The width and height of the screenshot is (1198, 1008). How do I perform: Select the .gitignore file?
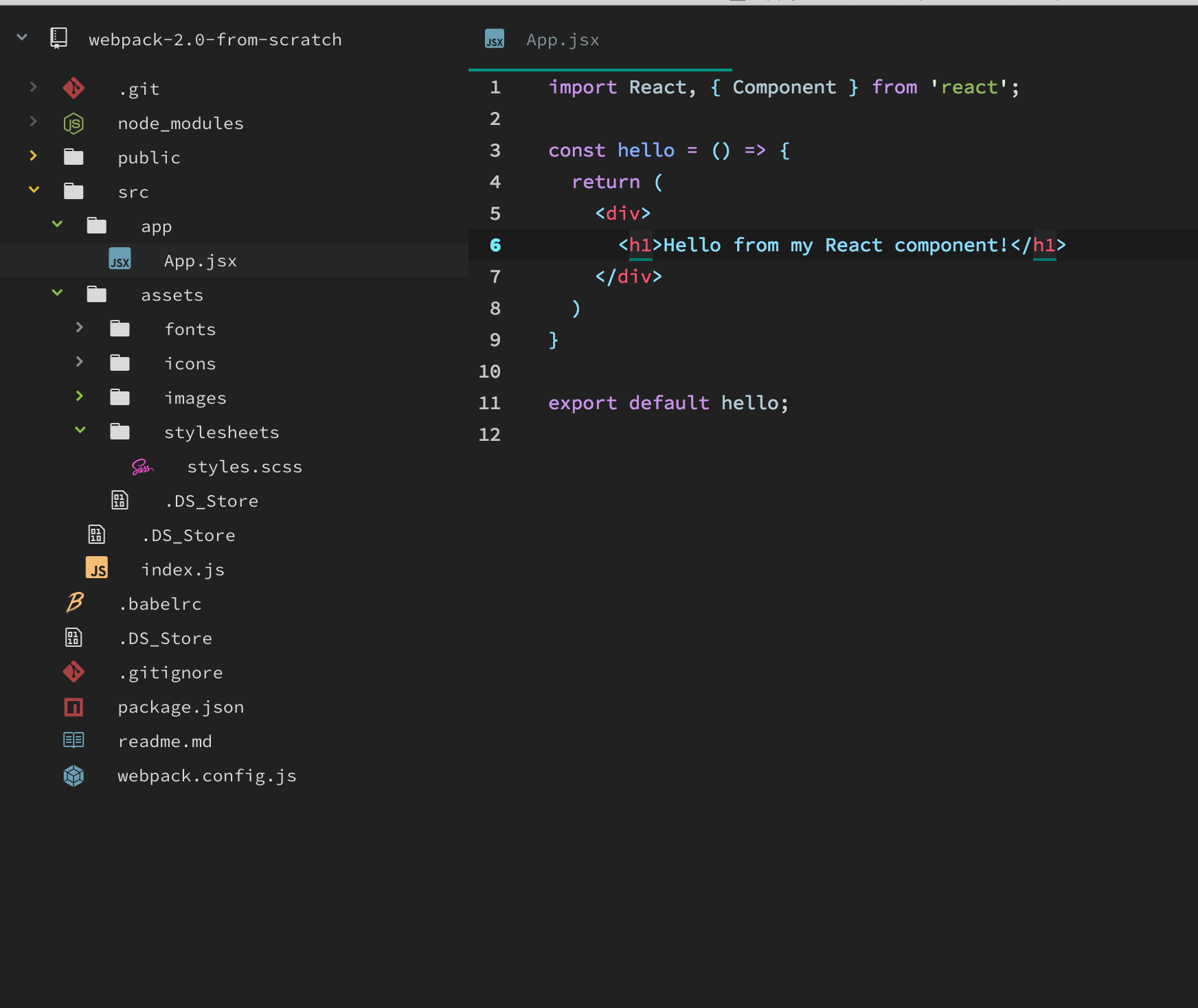(170, 672)
